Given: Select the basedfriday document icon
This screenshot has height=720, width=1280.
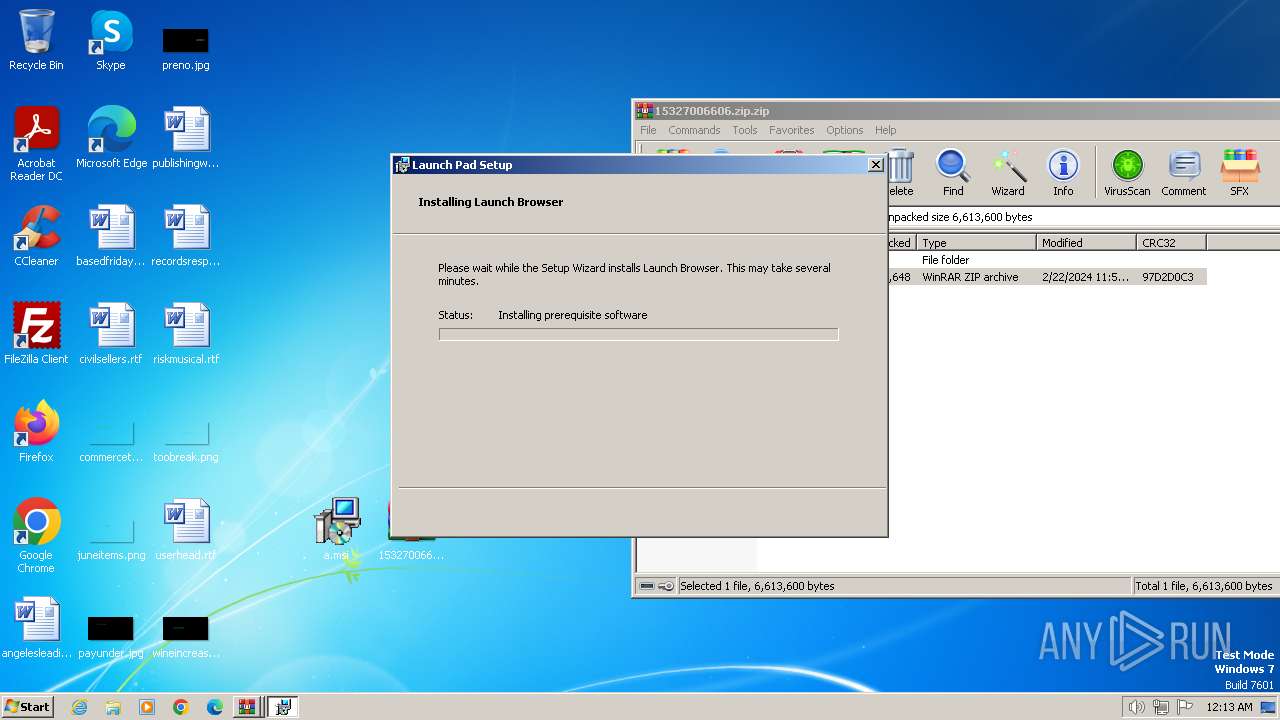Looking at the screenshot, I should [111, 236].
